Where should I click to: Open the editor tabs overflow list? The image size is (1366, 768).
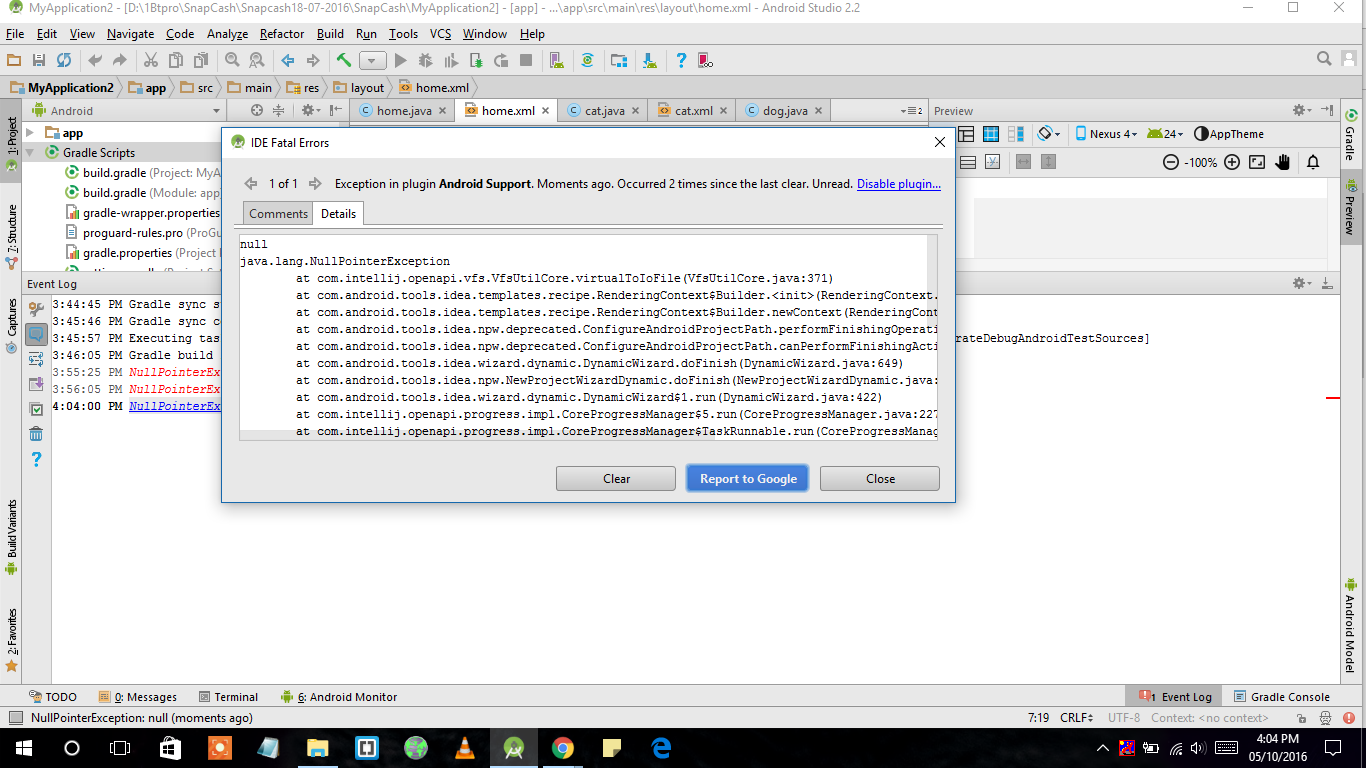(912, 110)
